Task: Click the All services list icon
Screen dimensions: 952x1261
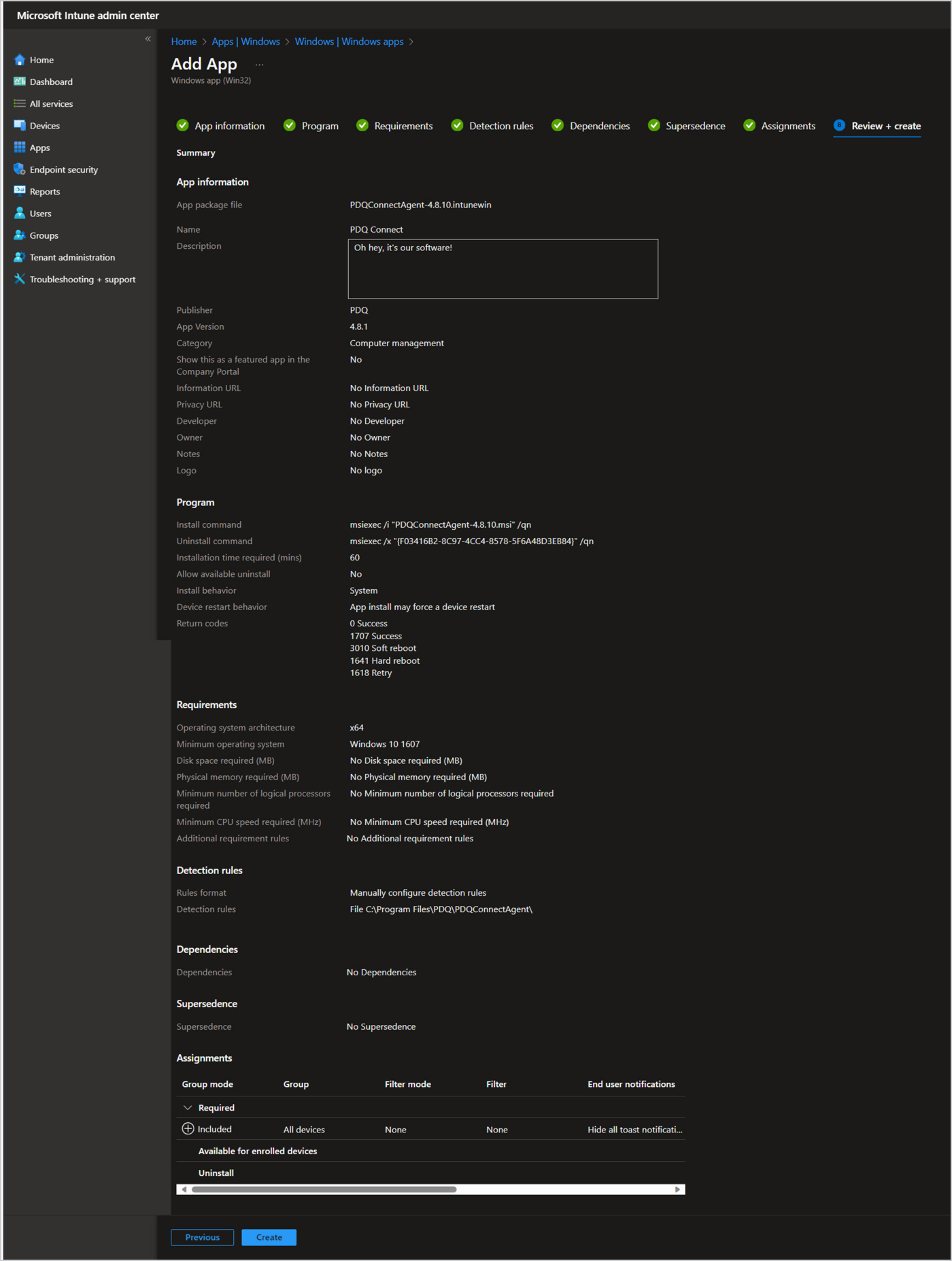Action: (20, 103)
